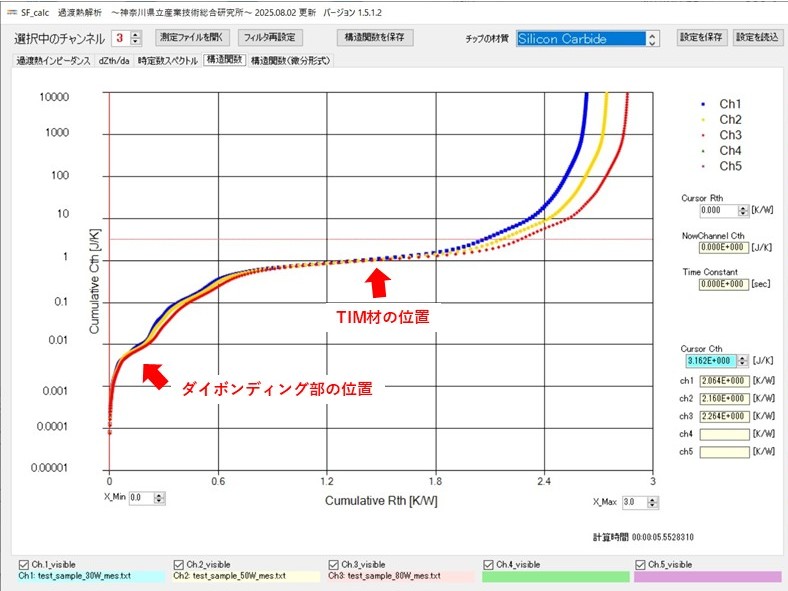The image size is (788, 591).
Task: Click the X_Max spinner arrows
Action: click(652, 502)
